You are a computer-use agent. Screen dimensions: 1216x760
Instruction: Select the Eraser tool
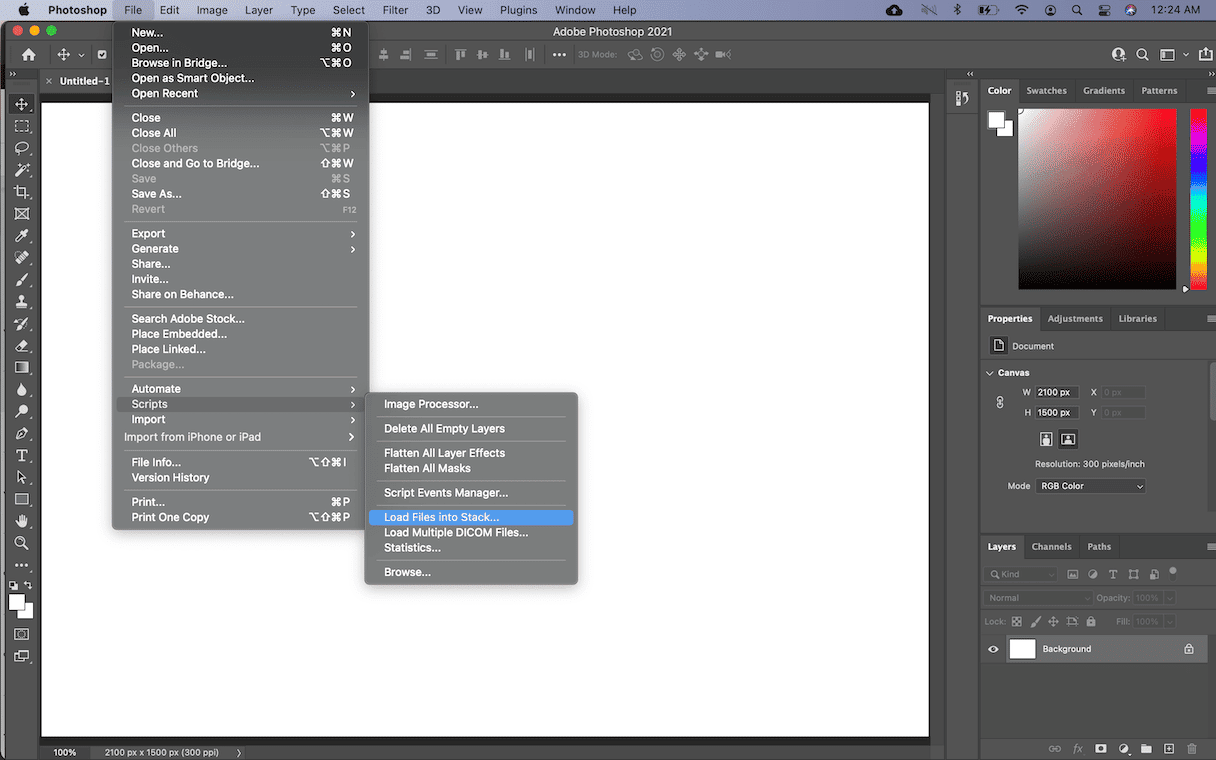22,345
